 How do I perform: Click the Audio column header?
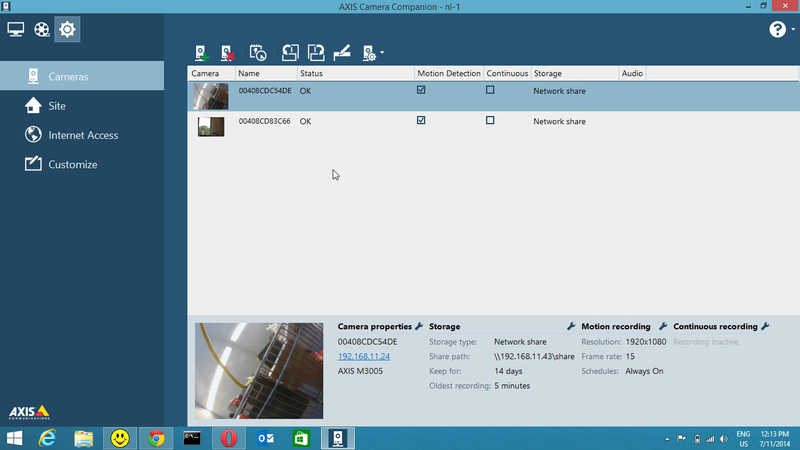[632, 73]
